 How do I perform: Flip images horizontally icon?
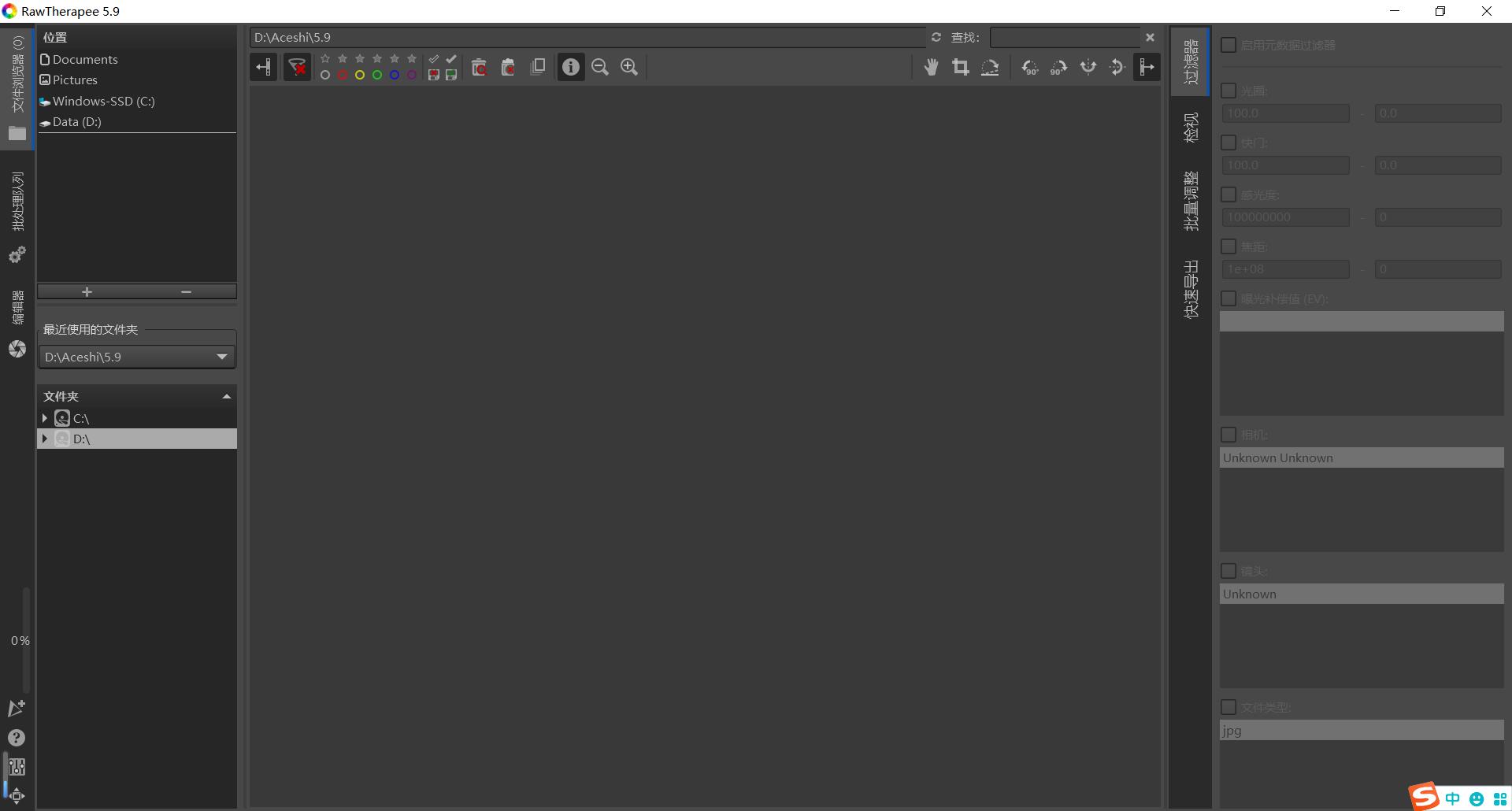tap(1088, 68)
